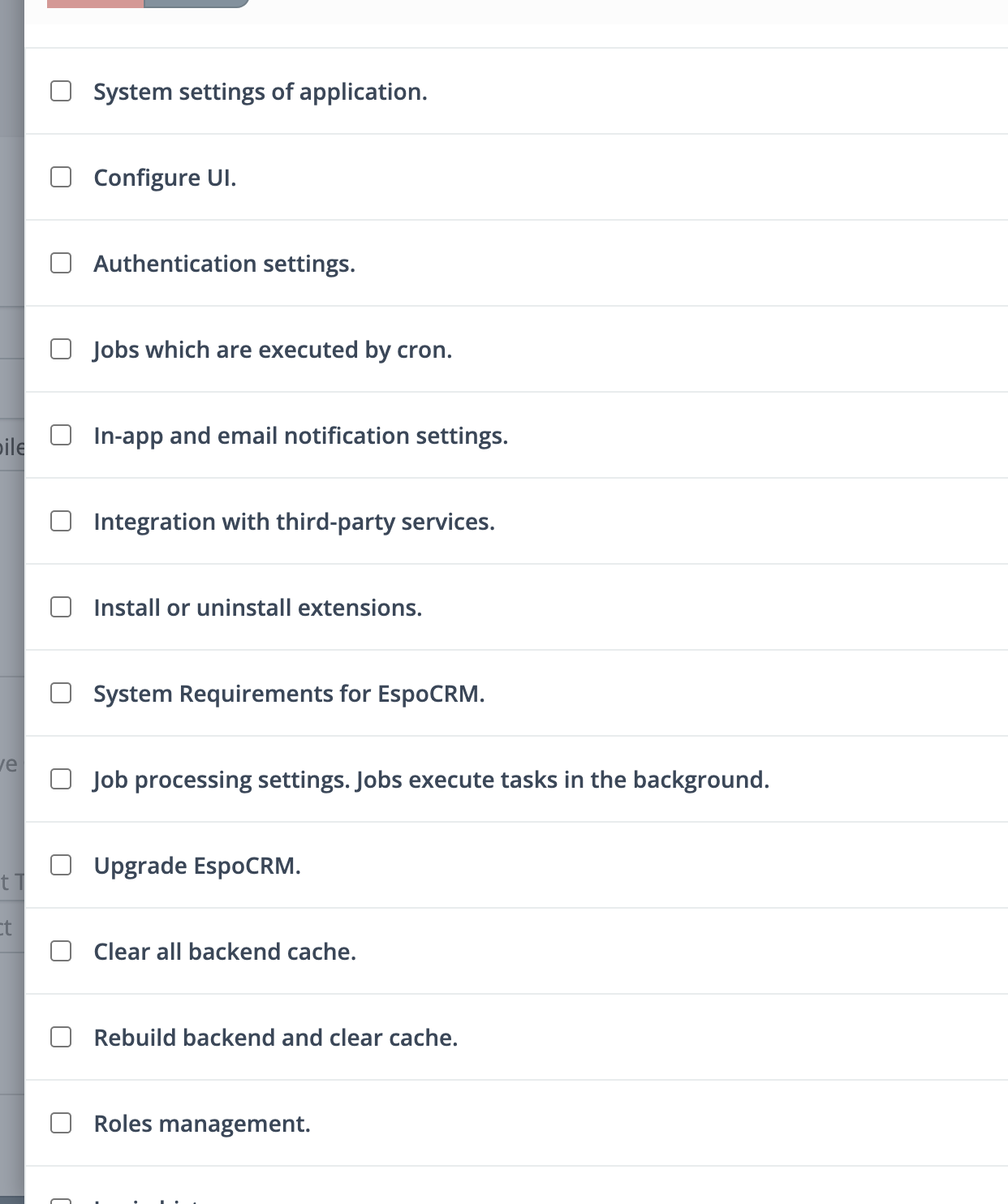This screenshot has height=1204, width=1008.
Task: Click 'System Requirements for EspoCRM.' text
Action: pos(289,694)
